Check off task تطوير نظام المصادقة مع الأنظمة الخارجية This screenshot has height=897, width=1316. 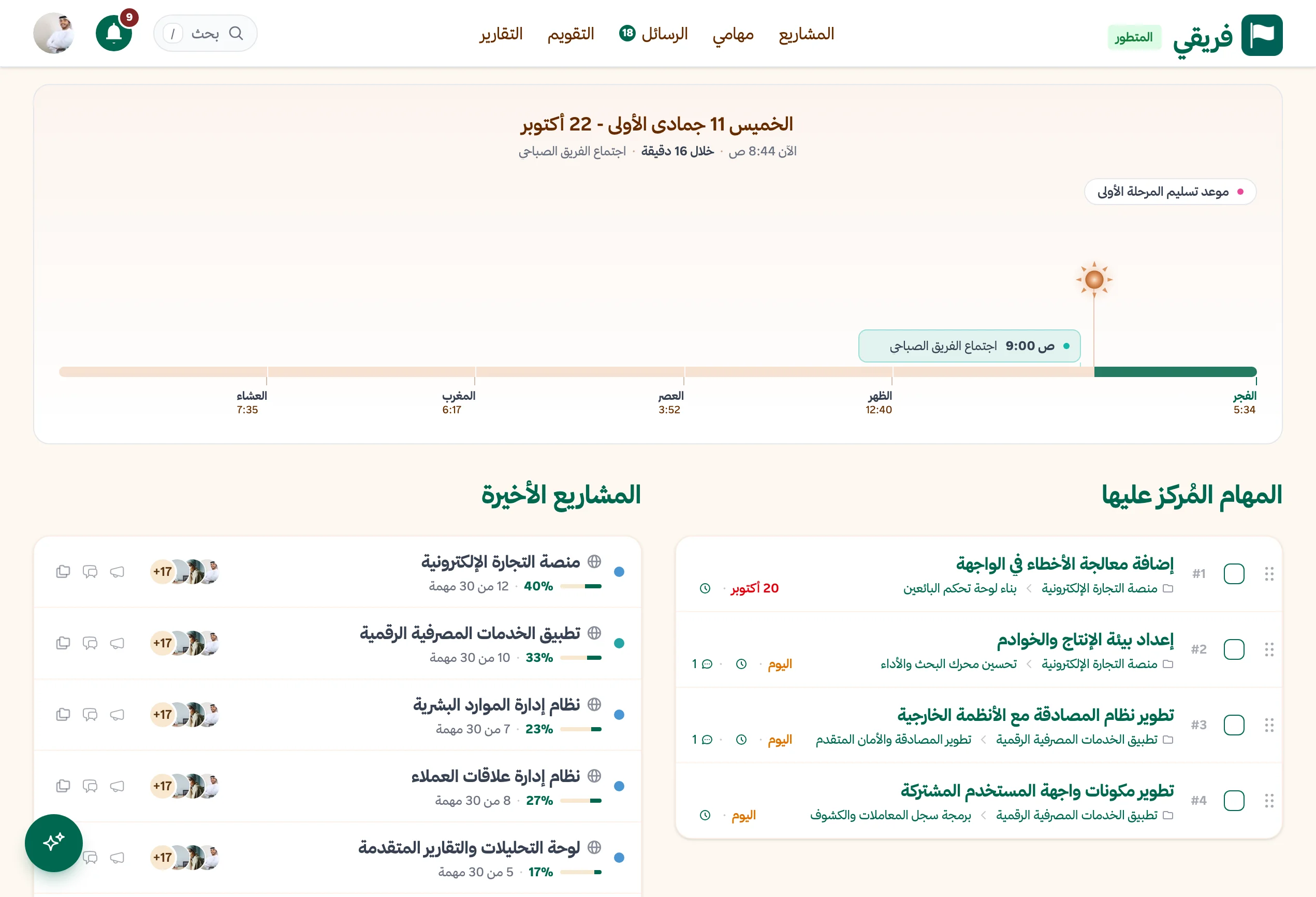pyautogui.click(x=1234, y=725)
